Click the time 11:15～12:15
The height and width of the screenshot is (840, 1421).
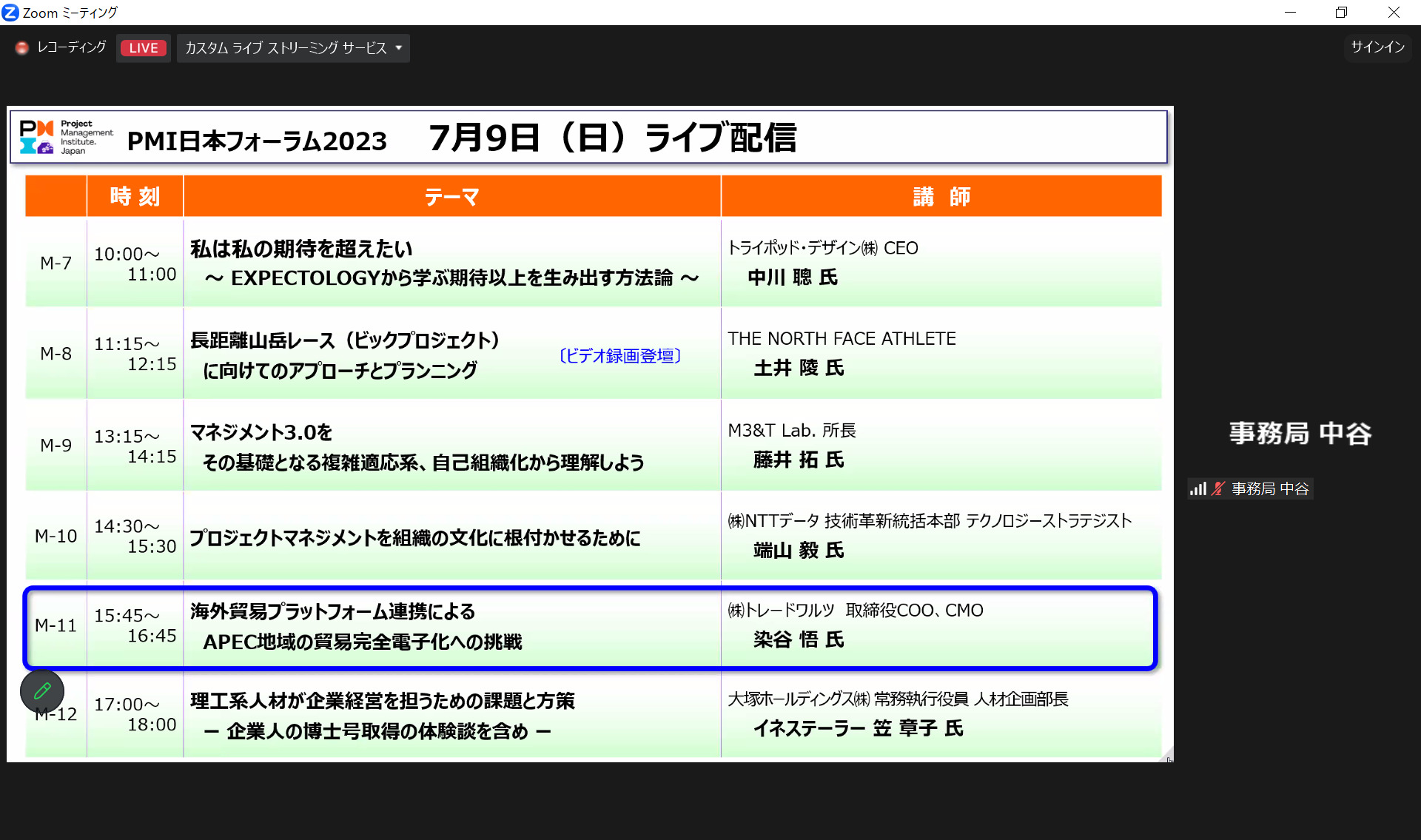click(x=135, y=354)
